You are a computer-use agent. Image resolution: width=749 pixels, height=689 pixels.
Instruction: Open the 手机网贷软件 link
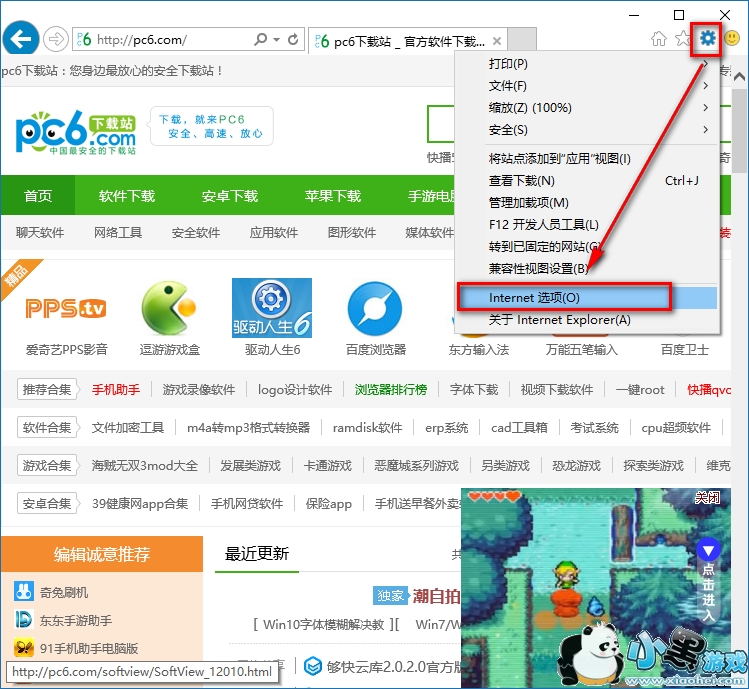247,504
